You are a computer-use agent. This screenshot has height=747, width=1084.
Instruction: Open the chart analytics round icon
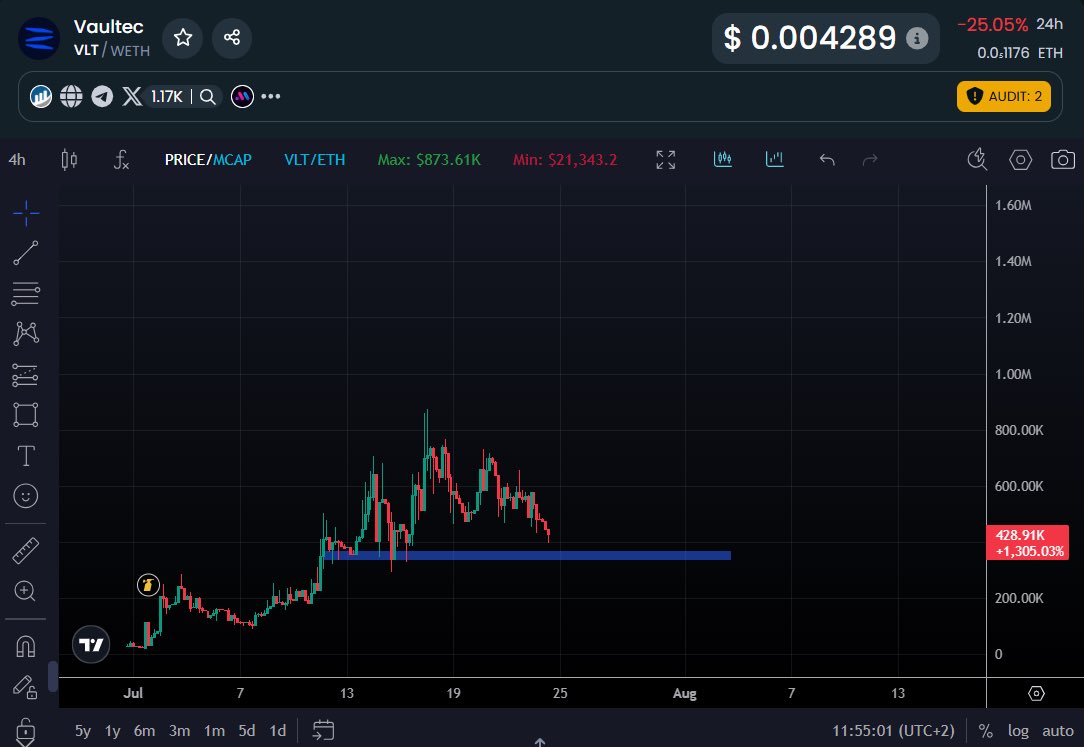(41, 96)
